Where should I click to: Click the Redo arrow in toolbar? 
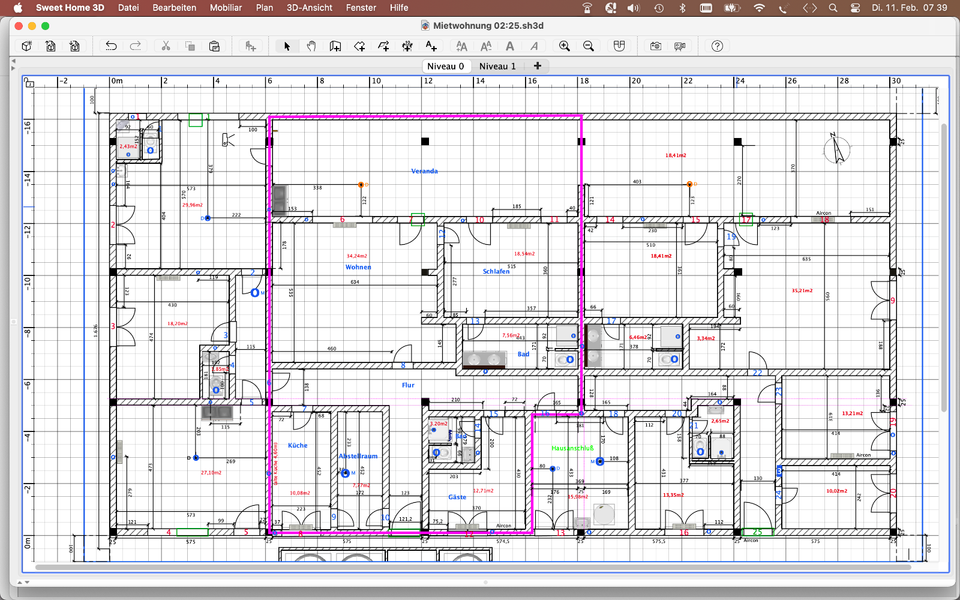[x=135, y=46]
